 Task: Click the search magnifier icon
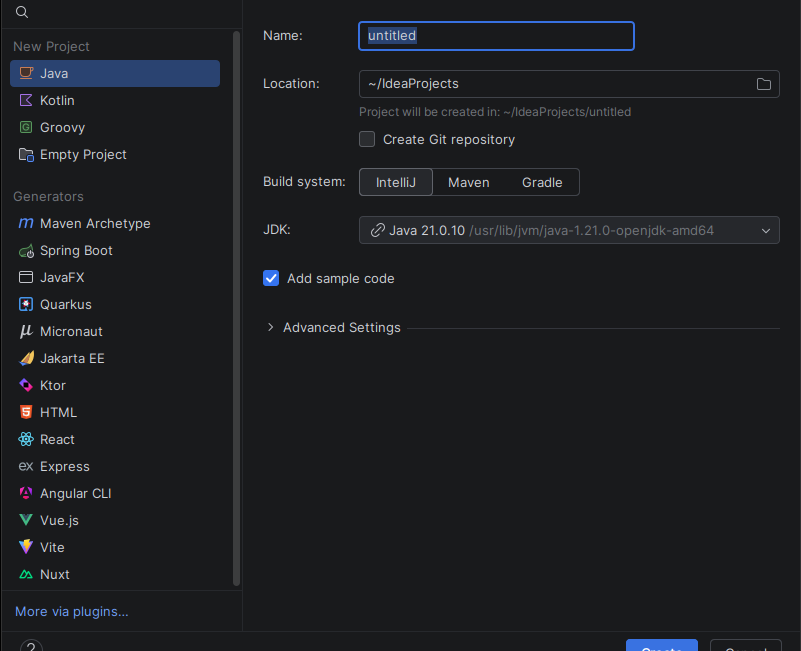[21, 12]
